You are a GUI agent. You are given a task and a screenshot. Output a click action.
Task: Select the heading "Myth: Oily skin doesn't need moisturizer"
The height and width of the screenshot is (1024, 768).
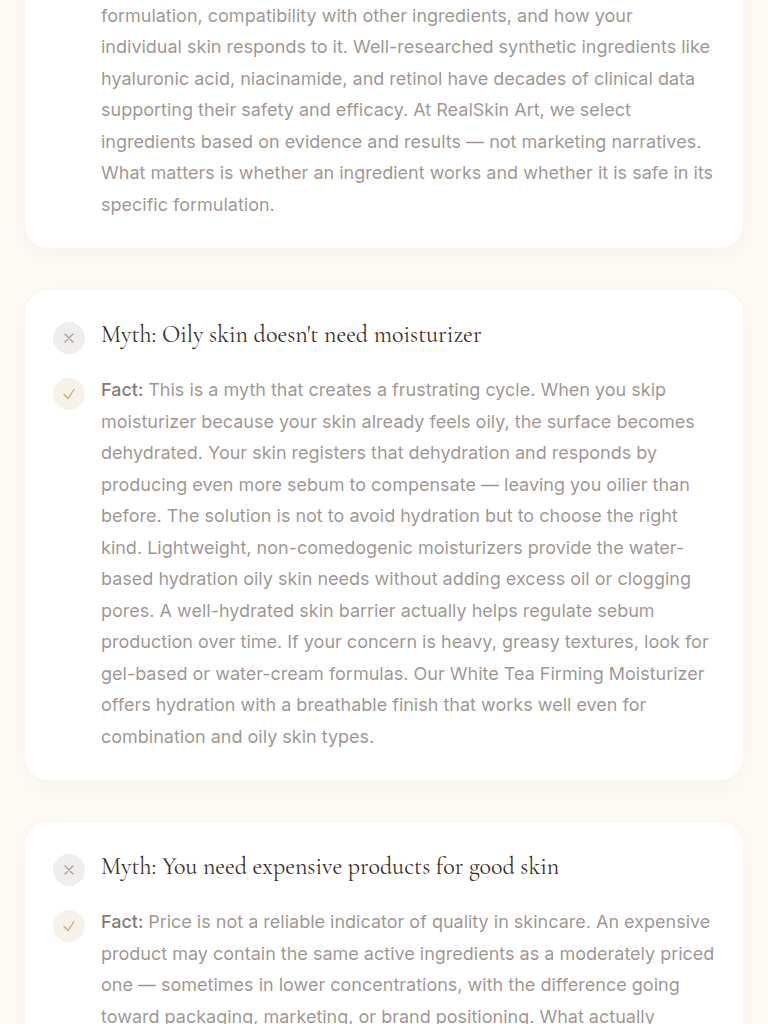[291, 335]
